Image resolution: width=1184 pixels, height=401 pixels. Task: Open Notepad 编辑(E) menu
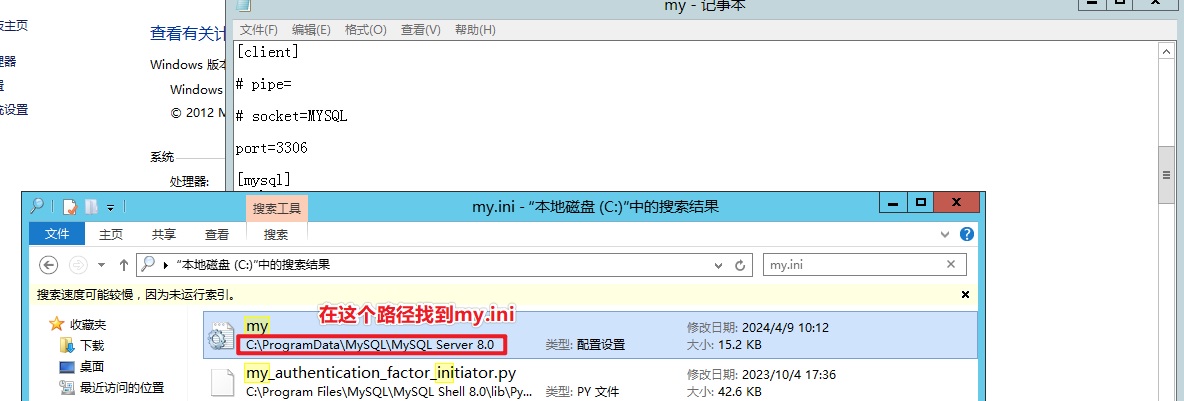point(311,30)
